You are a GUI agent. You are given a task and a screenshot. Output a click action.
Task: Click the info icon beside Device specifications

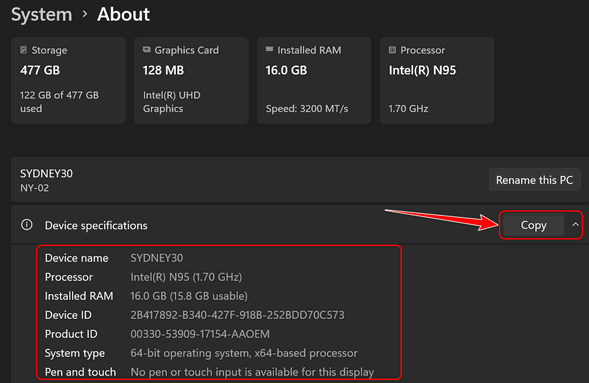pos(27,225)
